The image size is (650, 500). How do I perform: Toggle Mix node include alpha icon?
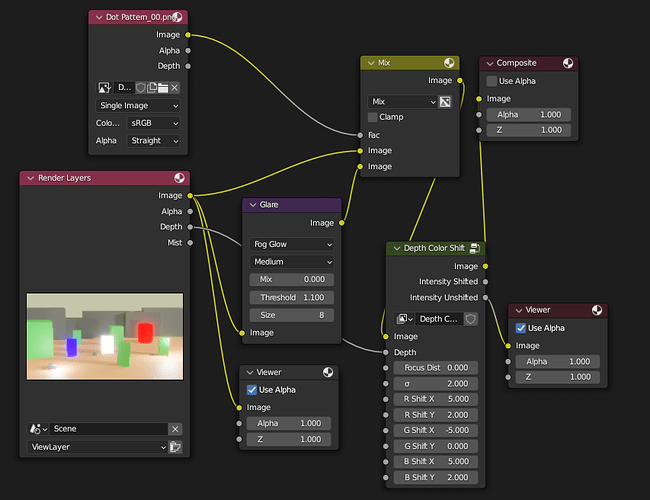[x=445, y=102]
